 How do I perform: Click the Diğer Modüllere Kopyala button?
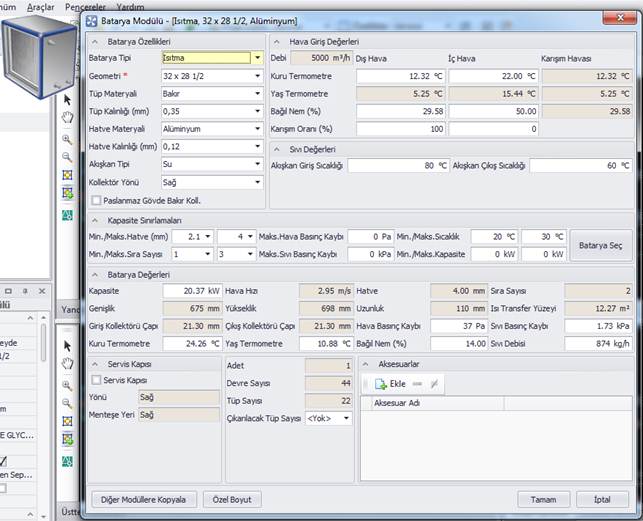click(143, 499)
